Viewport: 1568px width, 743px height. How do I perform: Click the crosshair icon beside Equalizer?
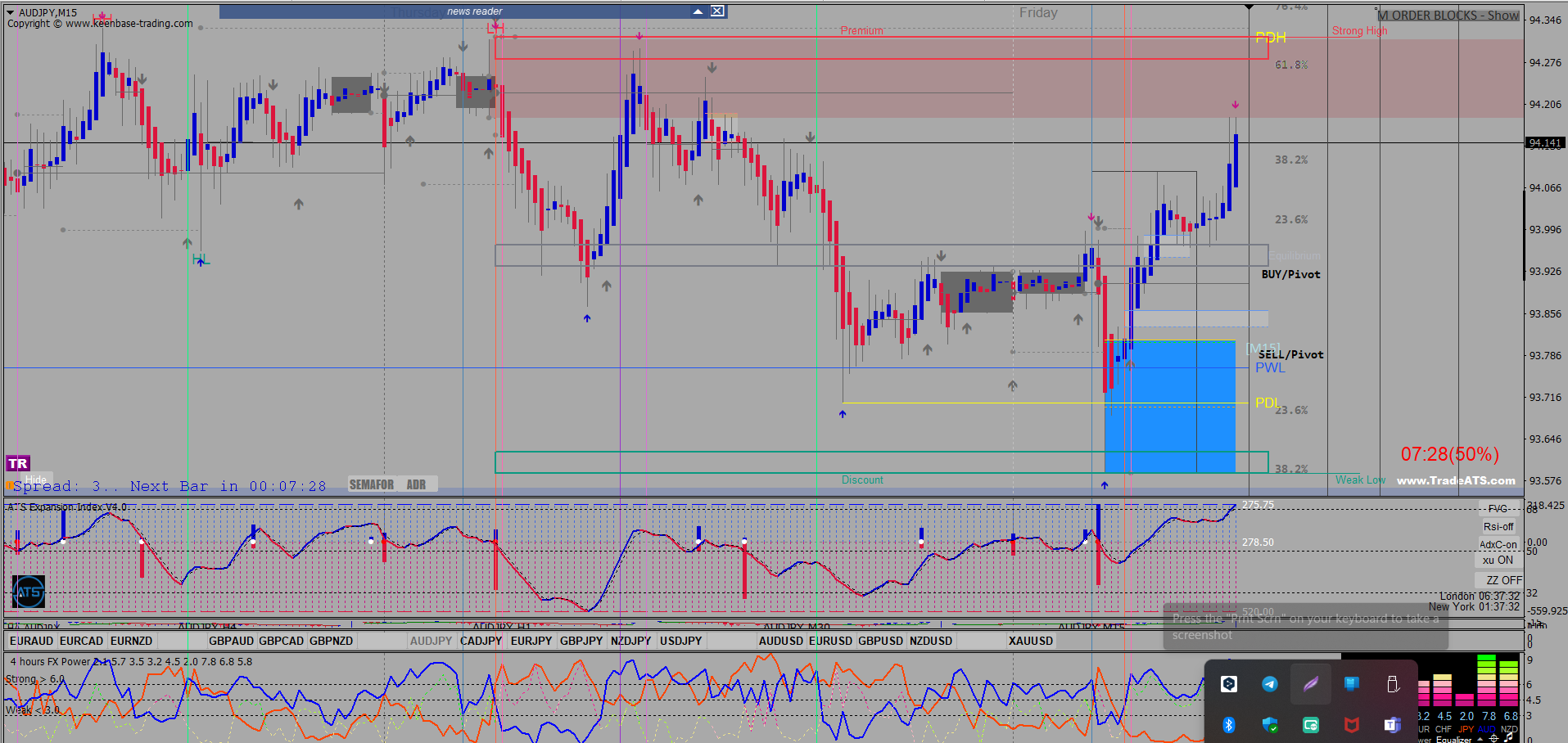tap(1494, 738)
